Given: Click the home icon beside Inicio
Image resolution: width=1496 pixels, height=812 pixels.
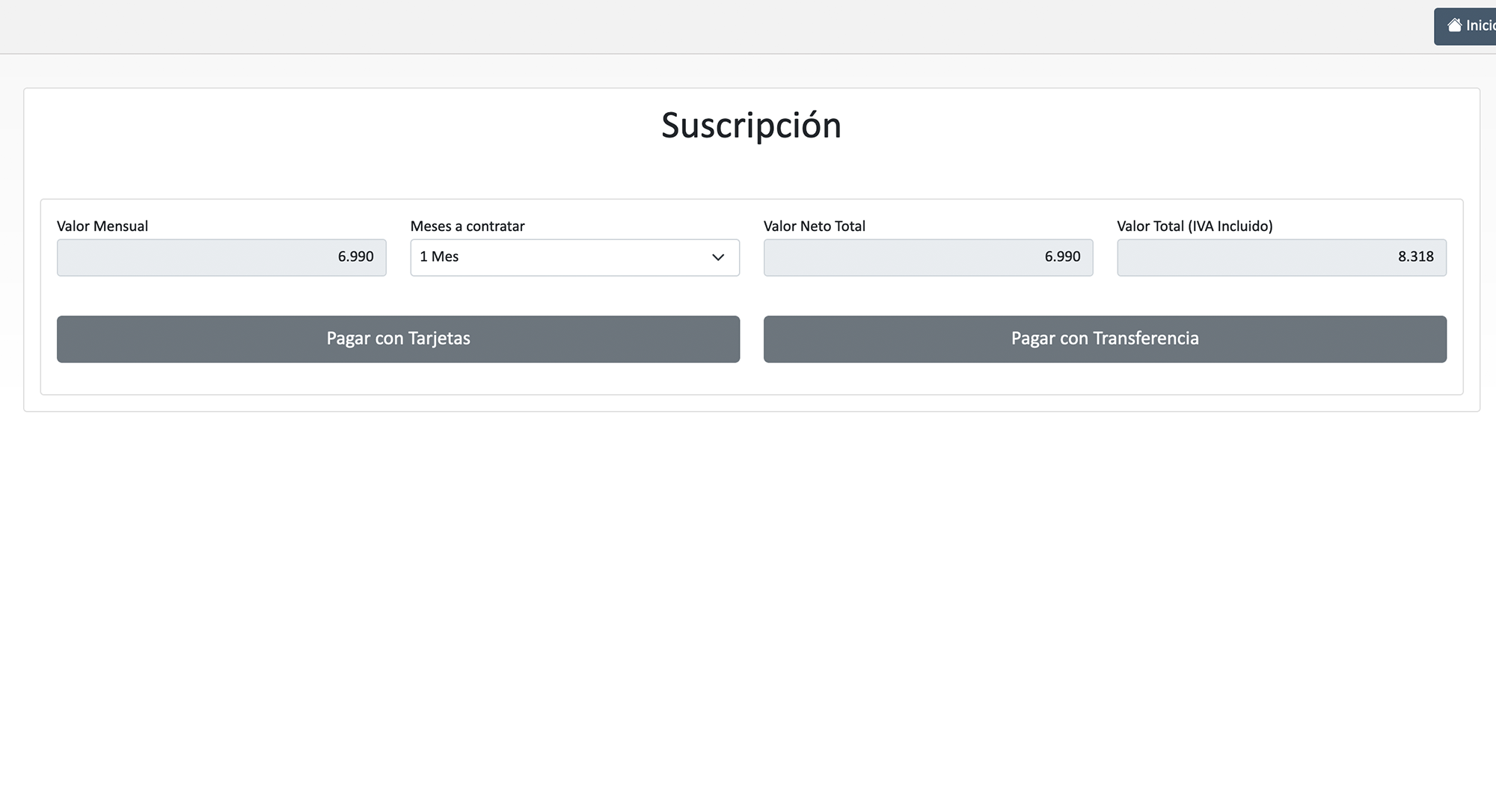Looking at the screenshot, I should click(x=1454, y=25).
